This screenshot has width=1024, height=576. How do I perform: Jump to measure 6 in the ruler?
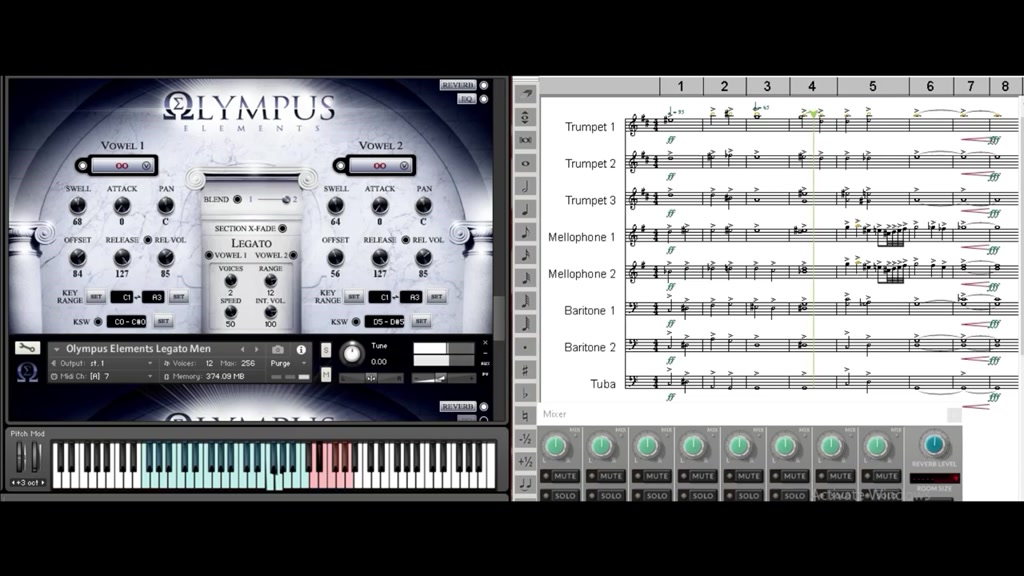coord(930,86)
